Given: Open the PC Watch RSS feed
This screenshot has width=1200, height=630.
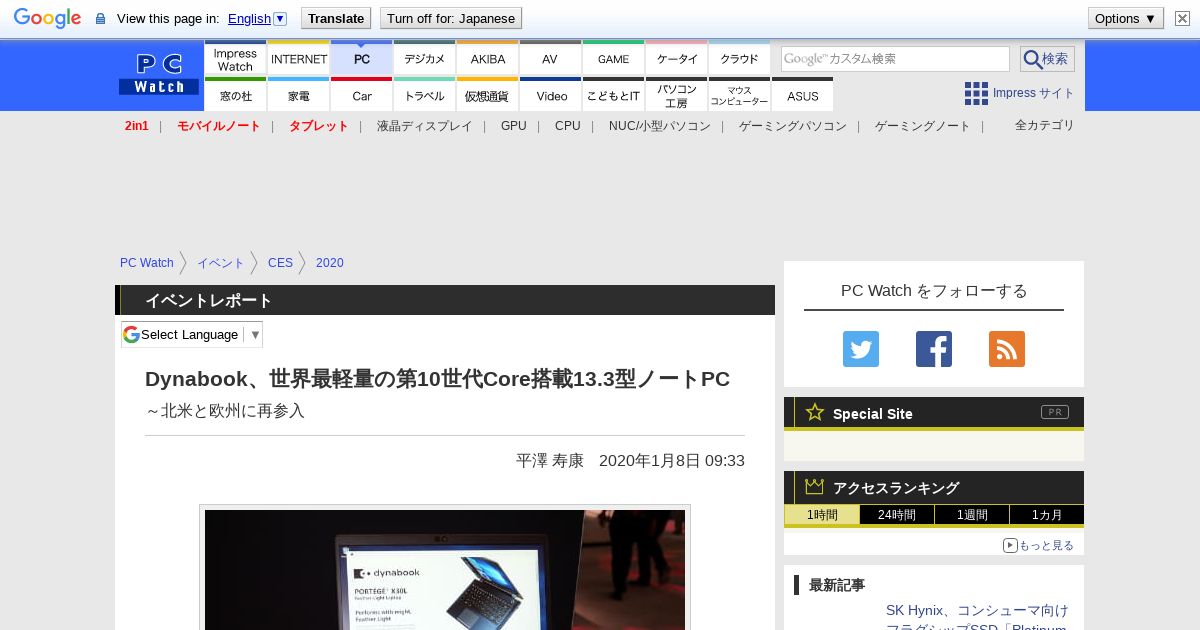Looking at the screenshot, I should (x=1007, y=349).
